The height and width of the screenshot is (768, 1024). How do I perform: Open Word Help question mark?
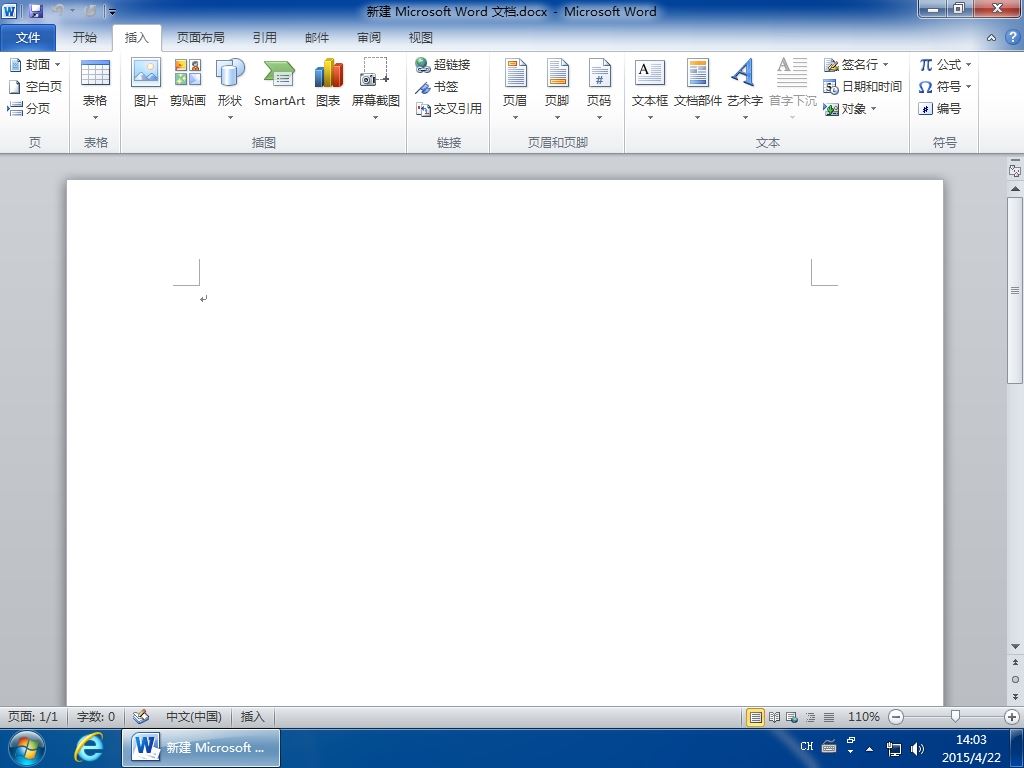click(1013, 37)
